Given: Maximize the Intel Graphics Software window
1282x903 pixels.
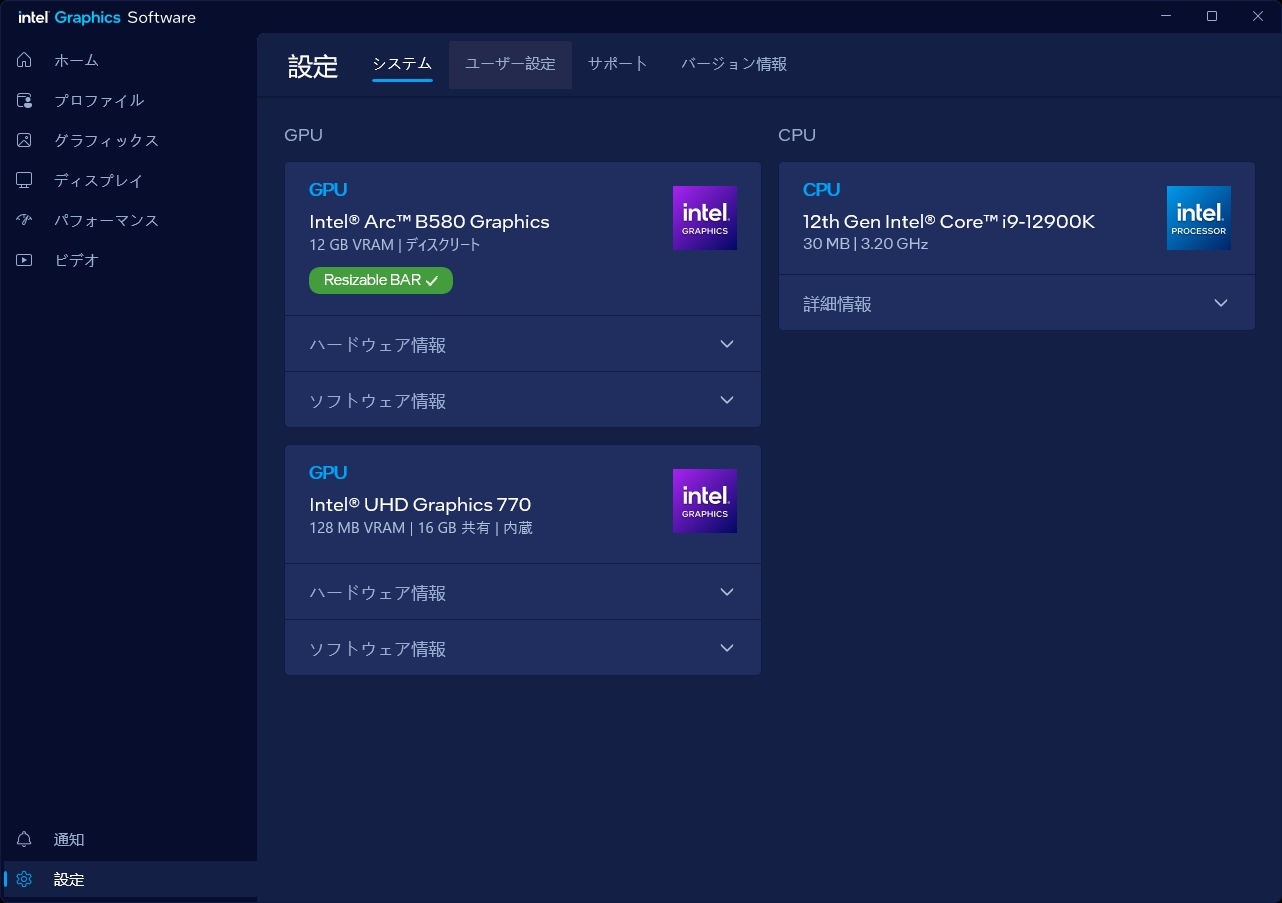Looking at the screenshot, I should pos(1212,16).
